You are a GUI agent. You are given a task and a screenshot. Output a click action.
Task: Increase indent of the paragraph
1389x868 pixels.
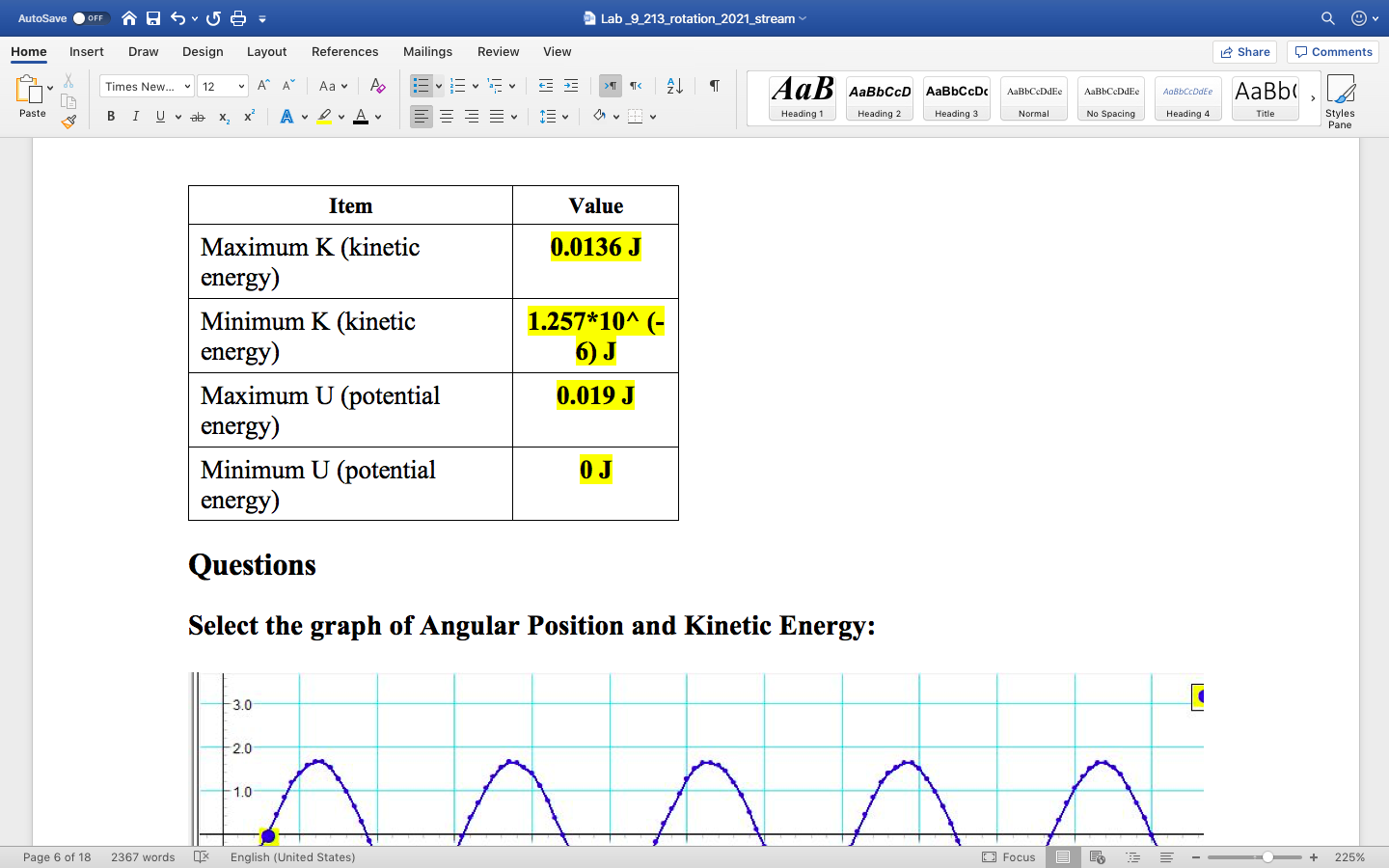tap(571, 86)
